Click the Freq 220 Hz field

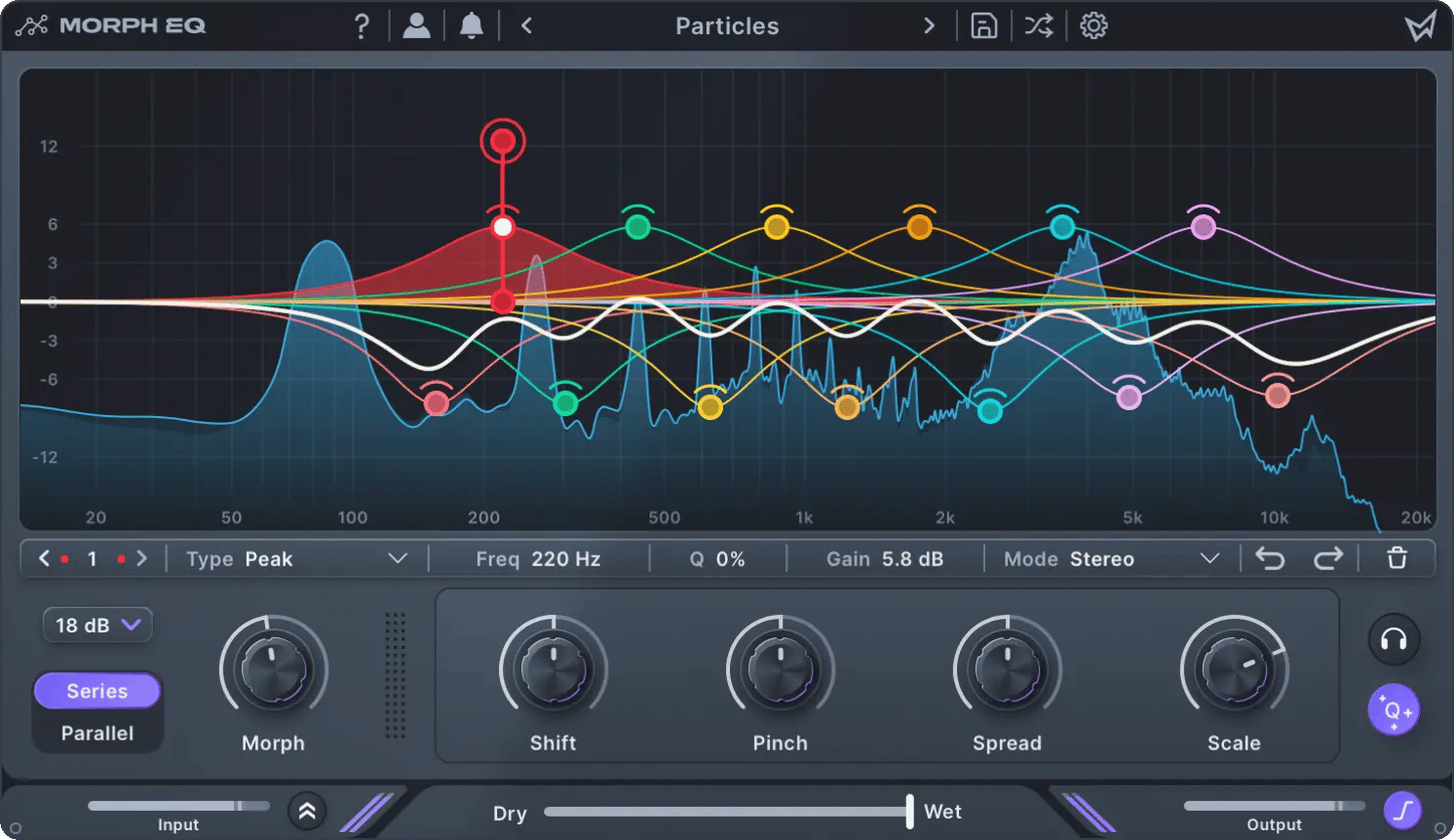click(538, 558)
